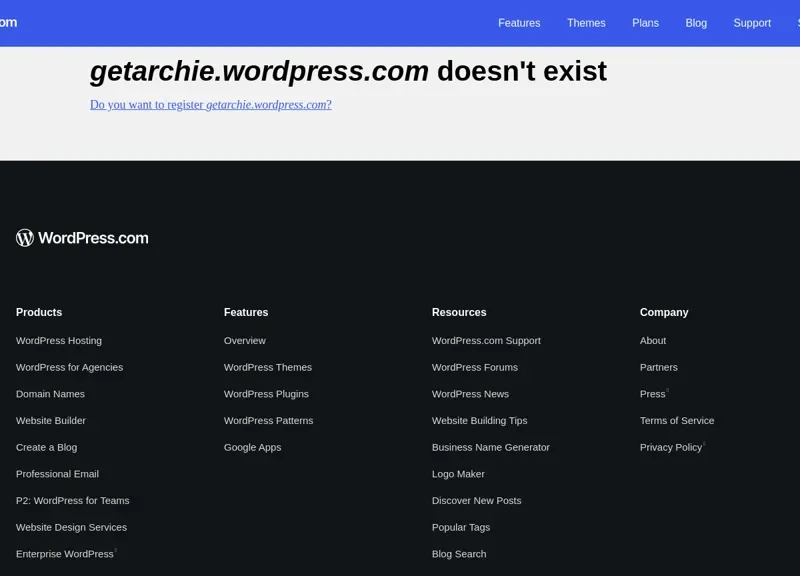Launch Business Name Generator link
Image resolution: width=800 pixels, height=576 pixels.
click(490, 447)
